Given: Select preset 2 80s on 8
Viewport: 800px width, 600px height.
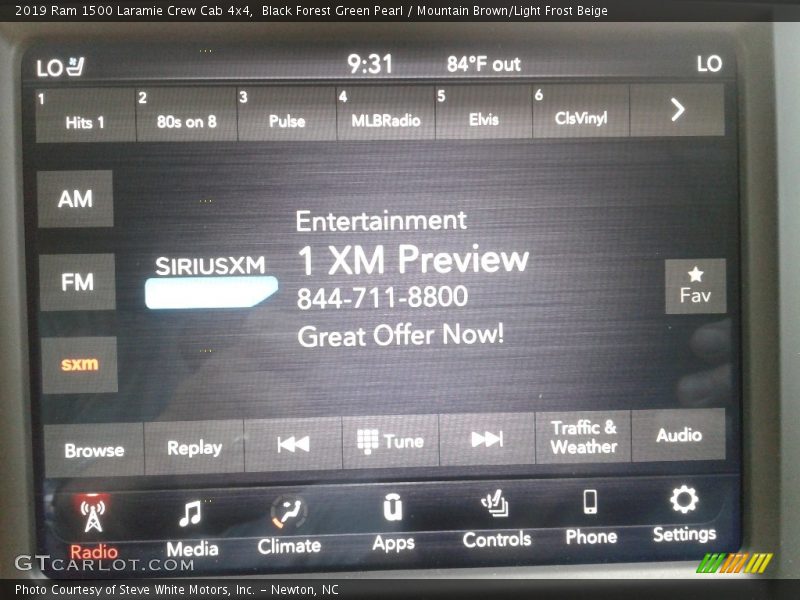Looking at the screenshot, I should point(186,113).
